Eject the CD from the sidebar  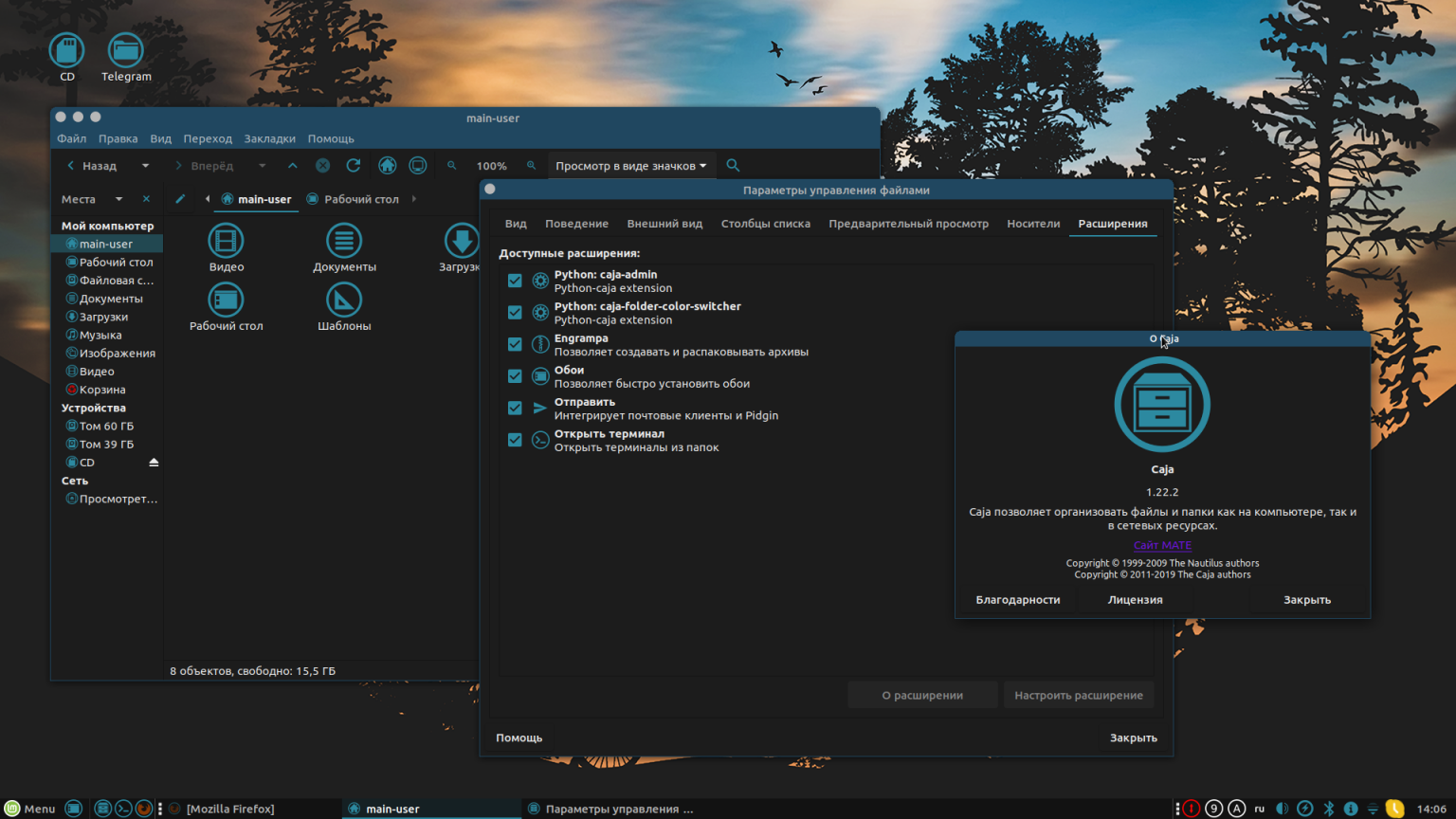coord(154,462)
